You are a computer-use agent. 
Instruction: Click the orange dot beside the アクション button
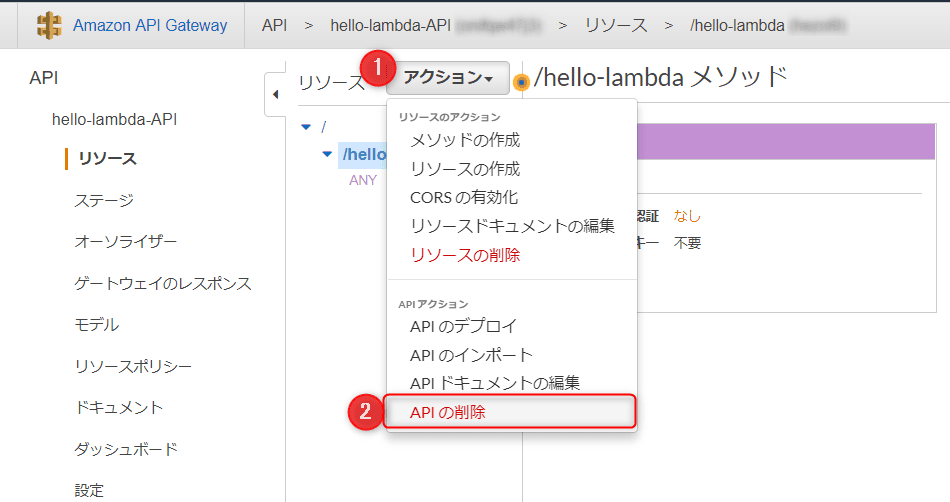(521, 82)
